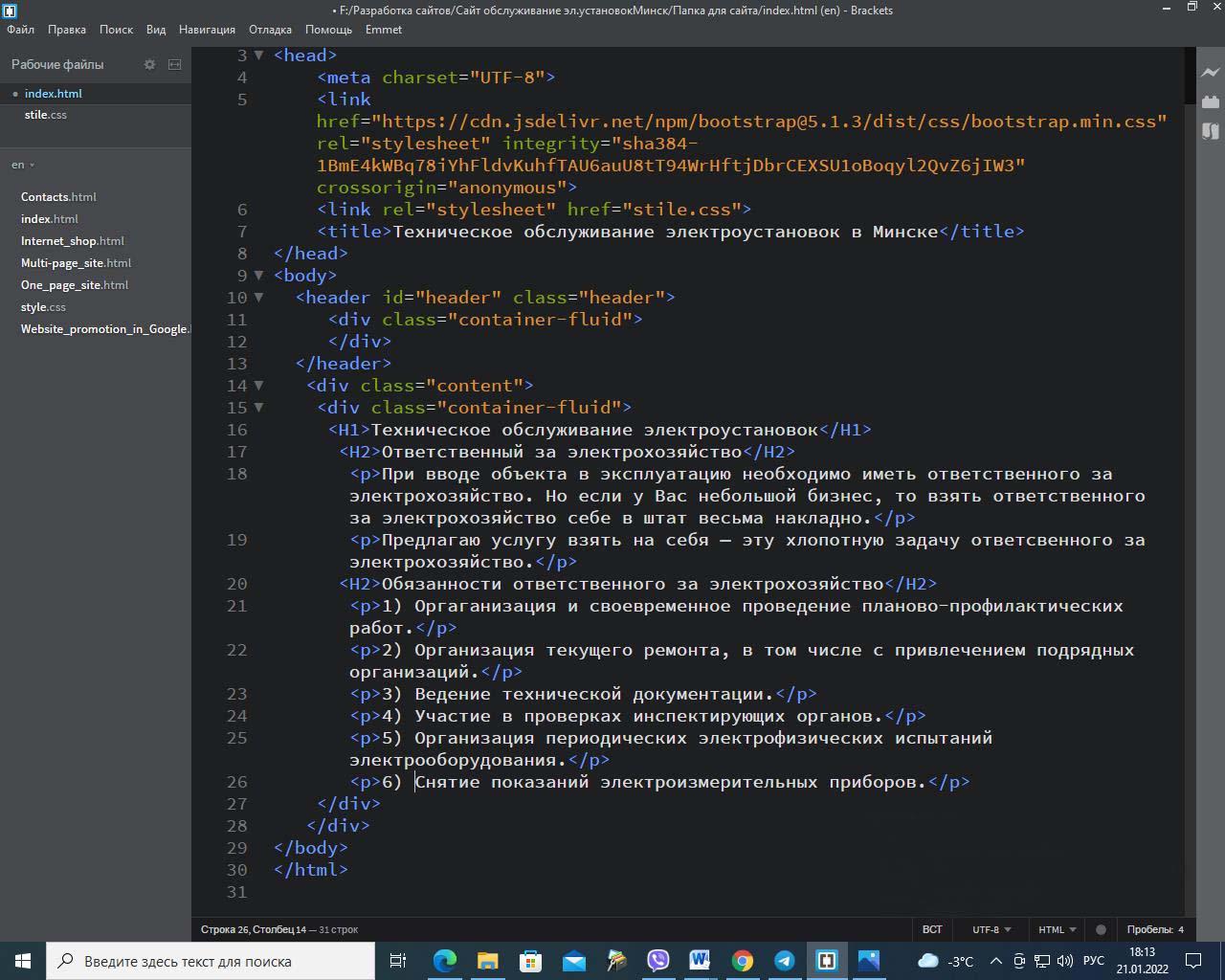
Task: Click the third icon in the right toolbar
Action: pos(1210,131)
